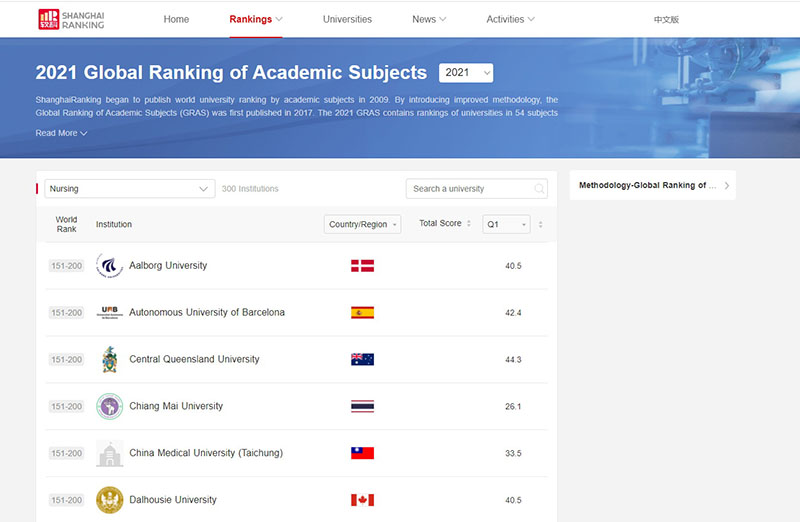Click the Autonomous University of Barcelona UAB logo
This screenshot has height=522, width=800.
click(110, 312)
